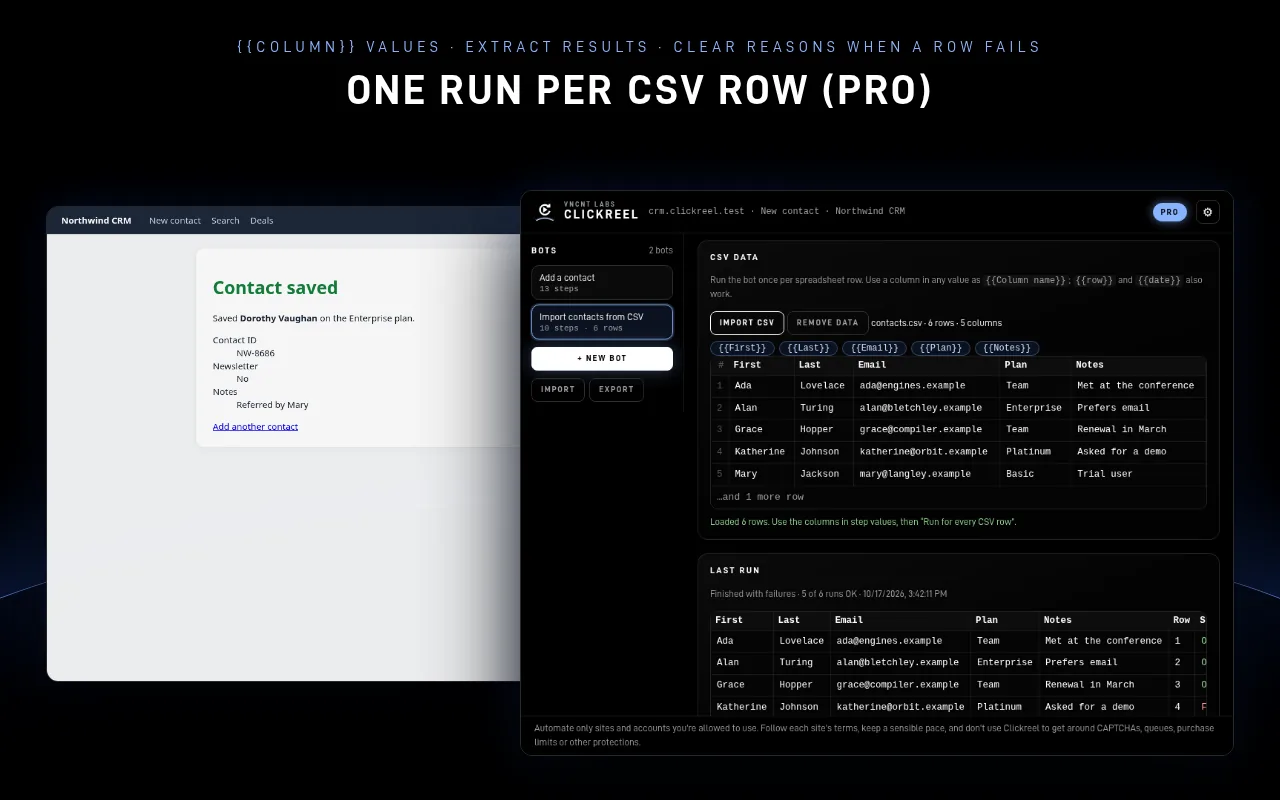Select 'Import contacts from CSV' bot
This screenshot has width=1280, height=800.
(x=602, y=322)
